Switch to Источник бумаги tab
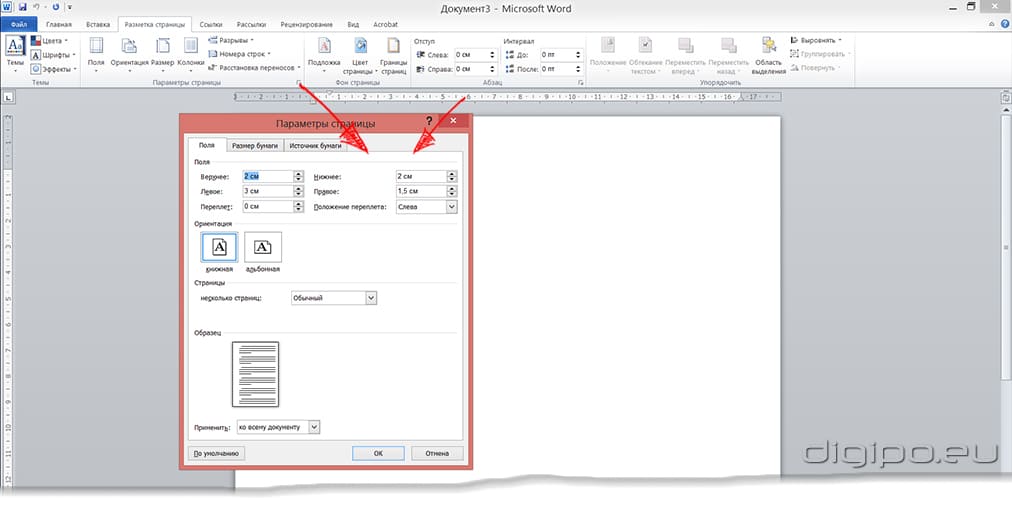 (316, 145)
